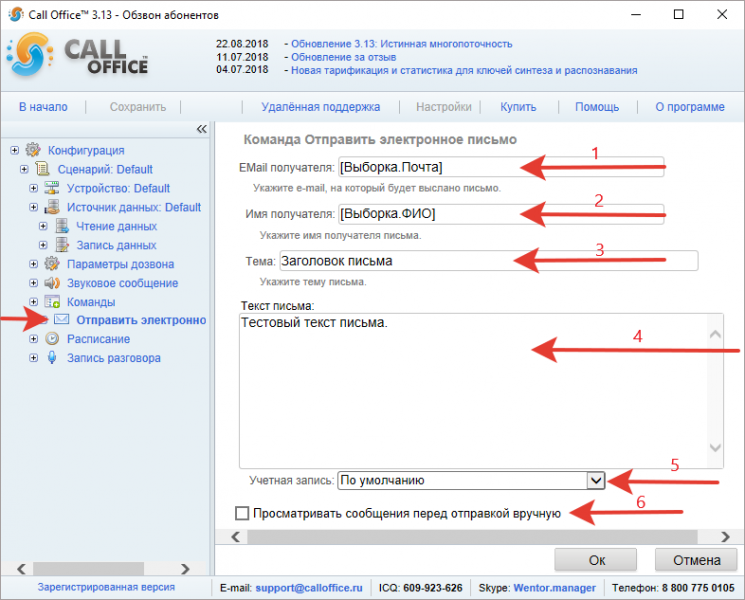Click the Команды icon in tree

pyautogui.click(x=52, y=302)
